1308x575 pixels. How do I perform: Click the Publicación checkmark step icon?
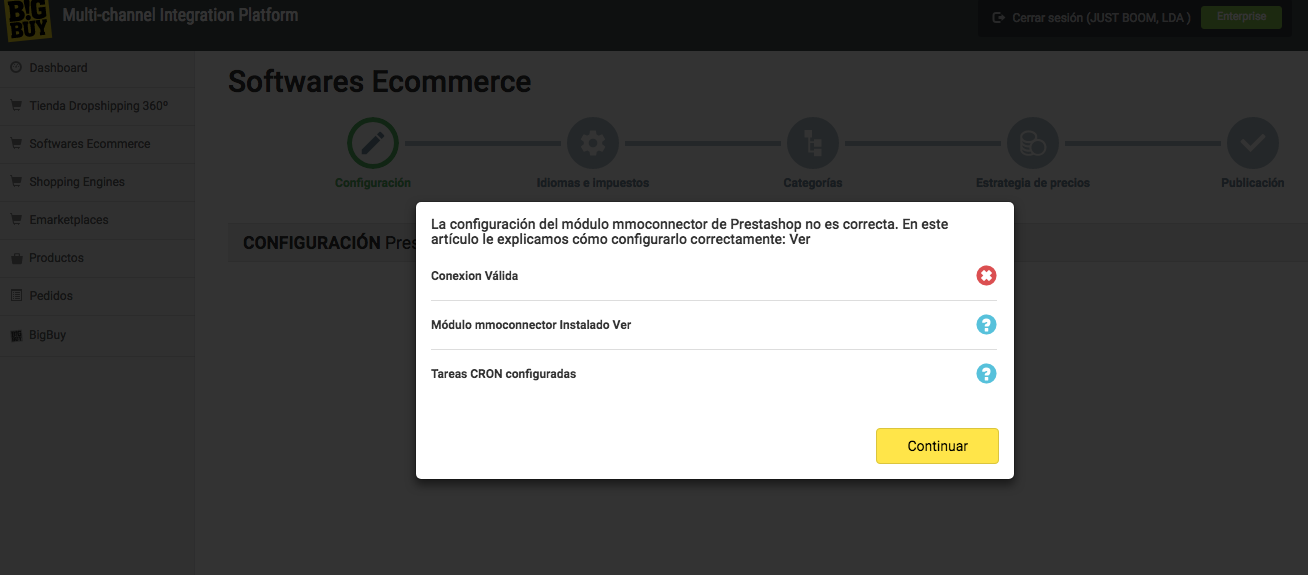[x=1253, y=144]
